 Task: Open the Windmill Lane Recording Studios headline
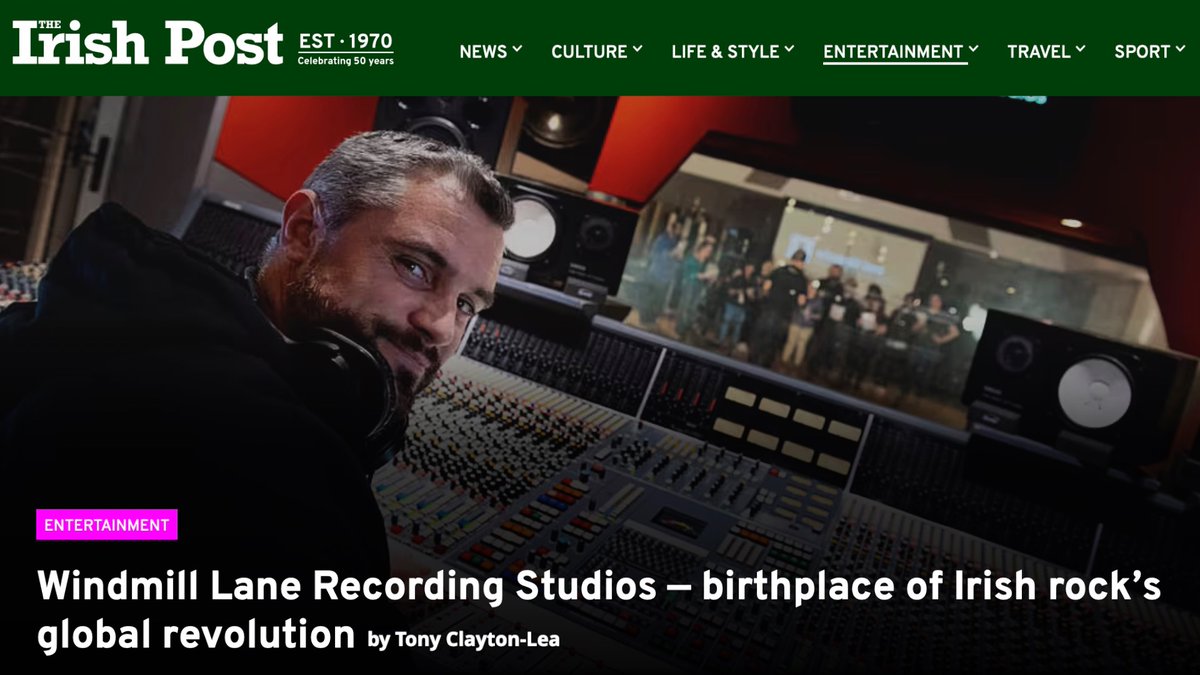(599, 610)
